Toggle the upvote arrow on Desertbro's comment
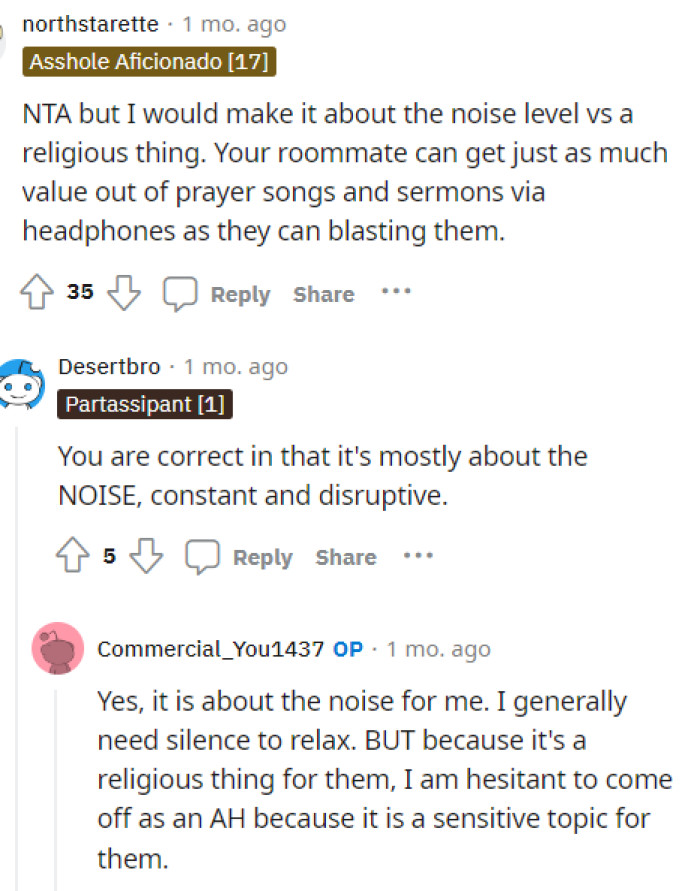The image size is (700, 891). [x=72, y=555]
